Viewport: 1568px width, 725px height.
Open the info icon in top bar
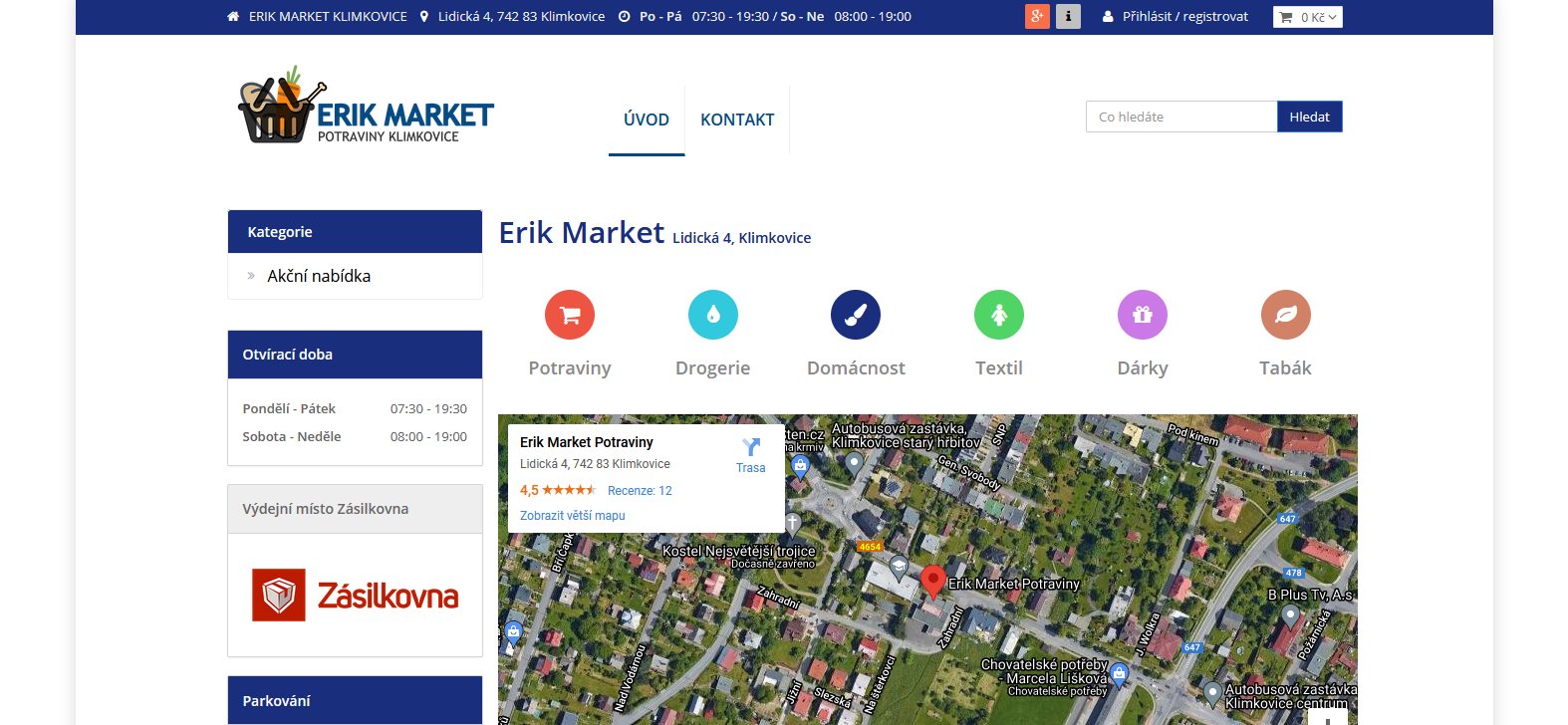(1068, 17)
